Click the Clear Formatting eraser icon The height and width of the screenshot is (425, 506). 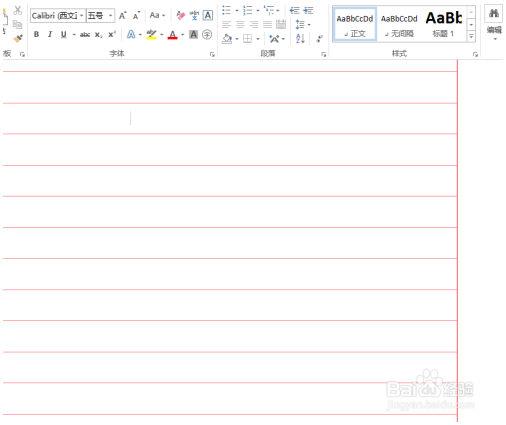tap(180, 15)
